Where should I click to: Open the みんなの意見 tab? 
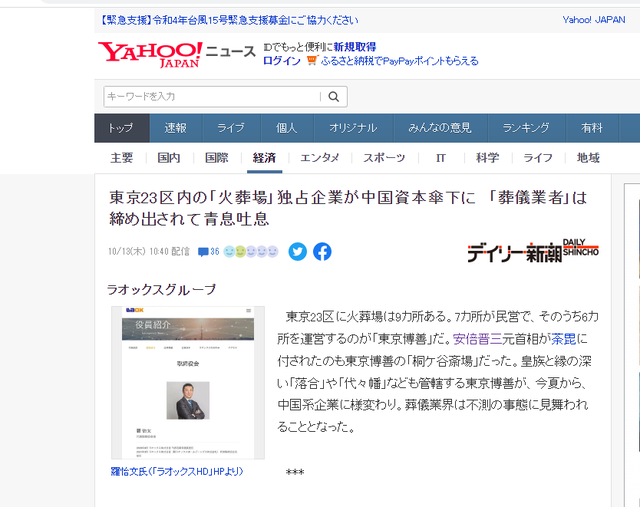coord(440,128)
